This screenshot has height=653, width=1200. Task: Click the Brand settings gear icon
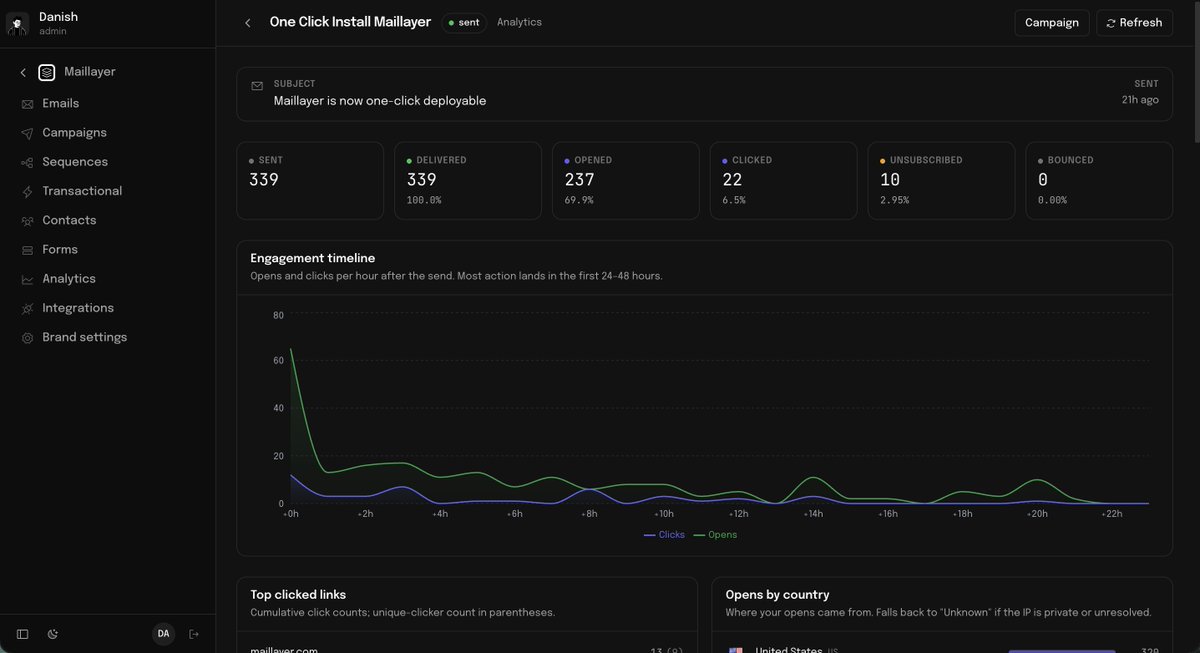[27, 338]
